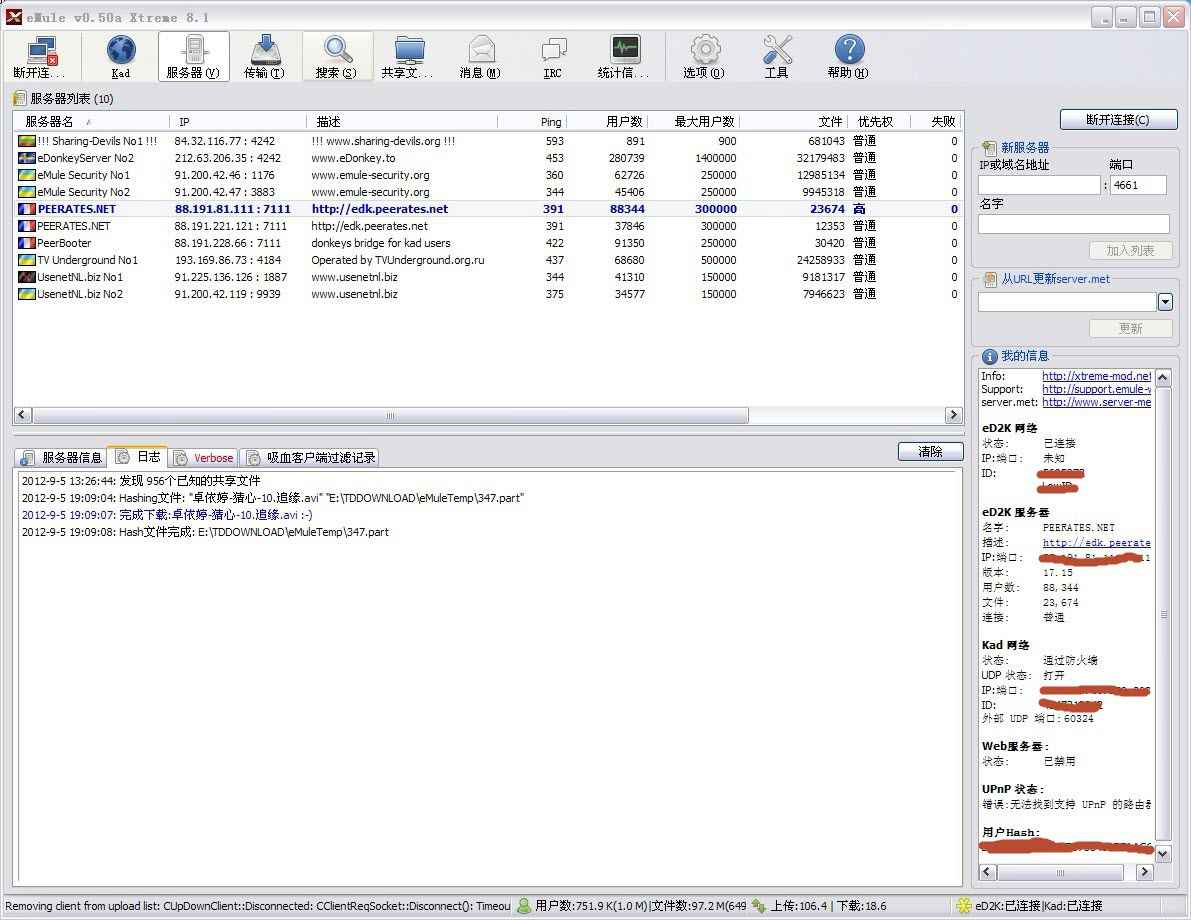Click the server list scroll left arrow
The width and height of the screenshot is (1191, 920).
click(23, 415)
